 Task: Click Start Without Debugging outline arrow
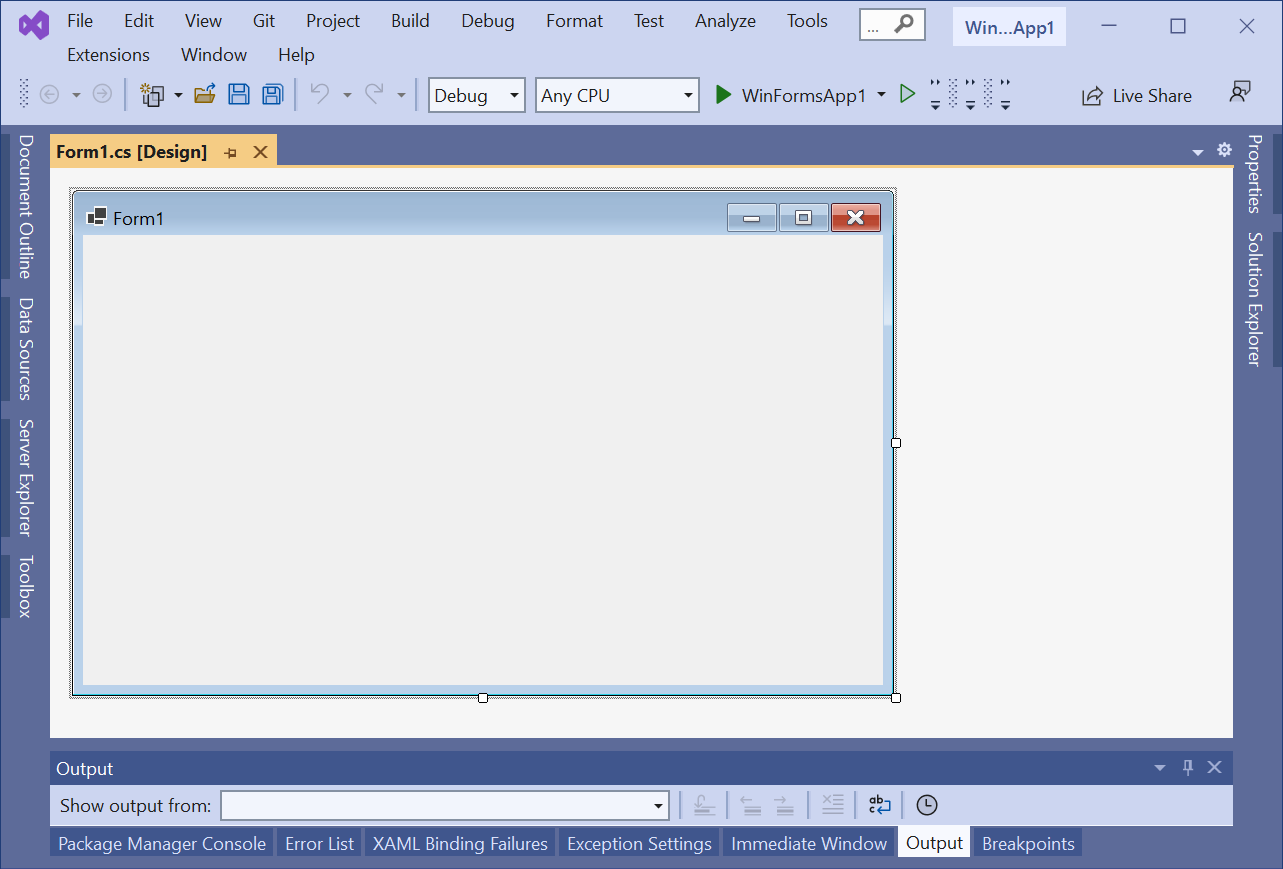click(x=907, y=95)
